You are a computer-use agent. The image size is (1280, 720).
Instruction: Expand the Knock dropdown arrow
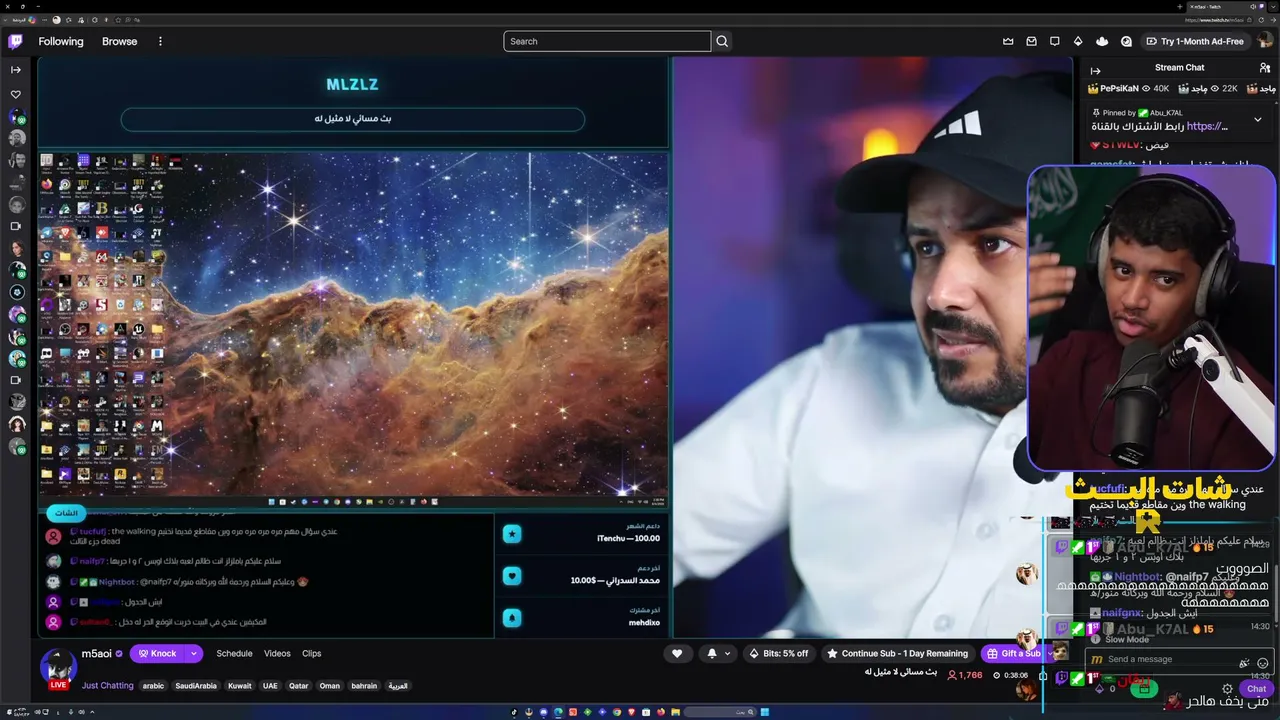click(194, 653)
